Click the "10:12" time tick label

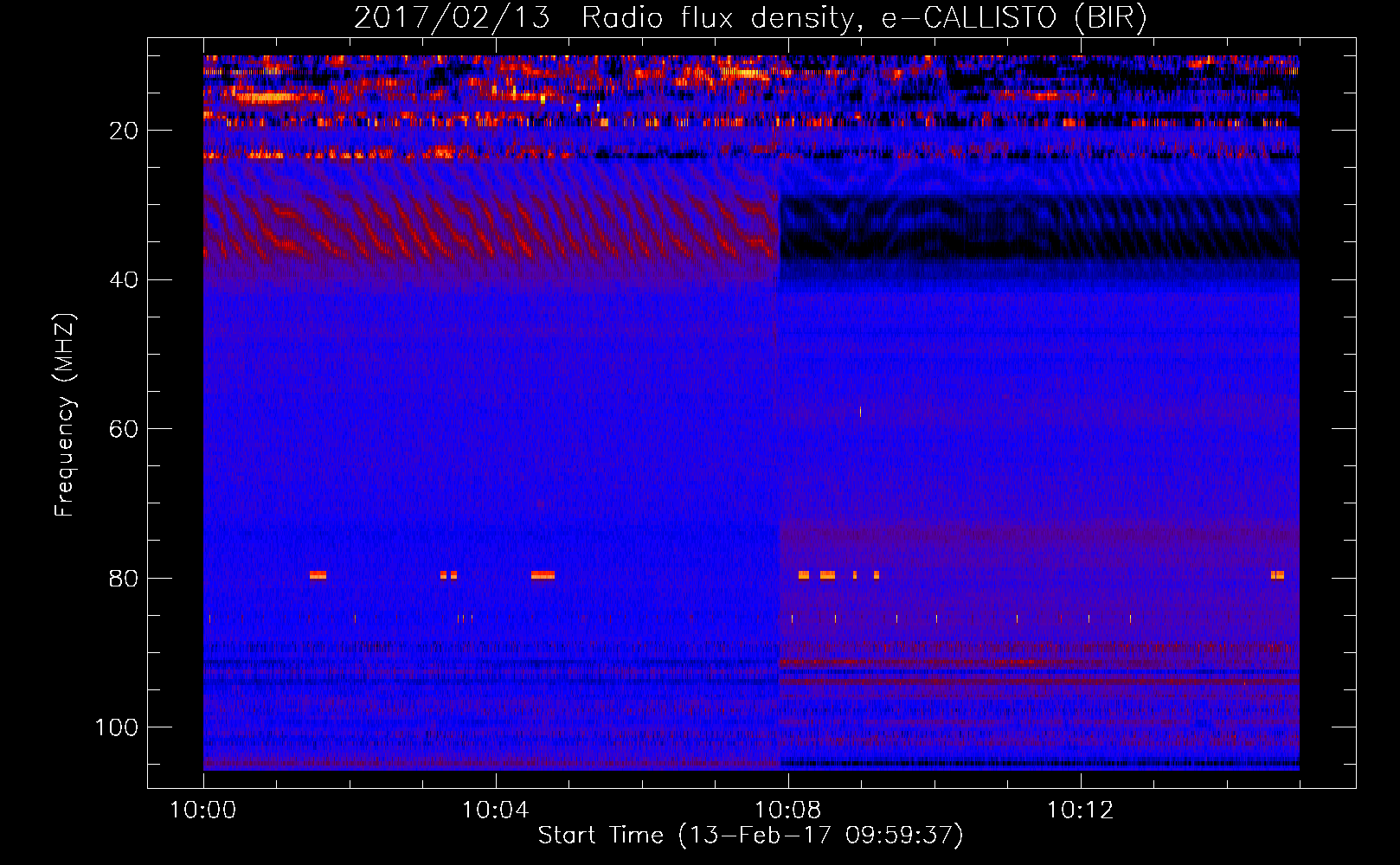[x=1080, y=811]
